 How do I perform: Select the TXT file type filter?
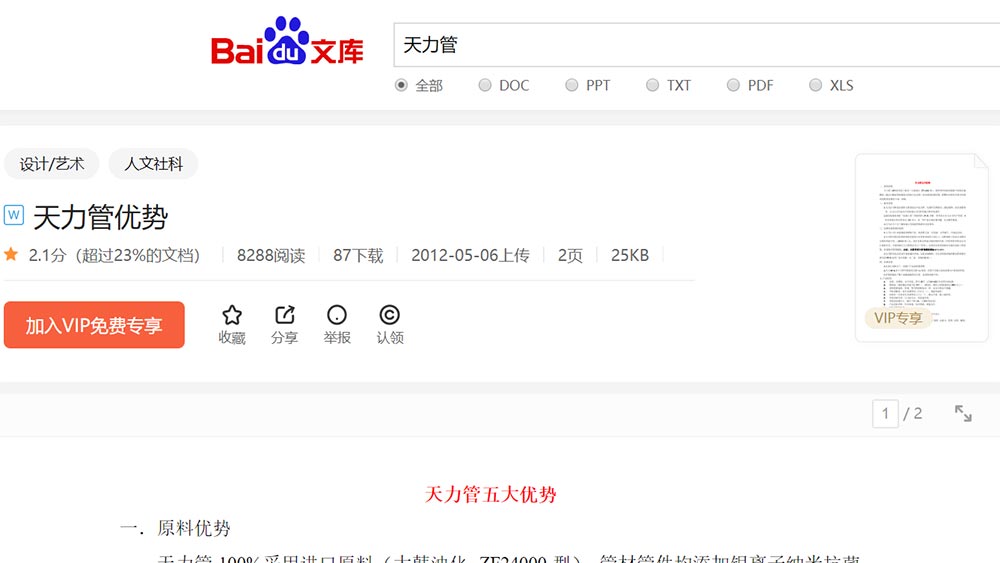tap(652, 85)
